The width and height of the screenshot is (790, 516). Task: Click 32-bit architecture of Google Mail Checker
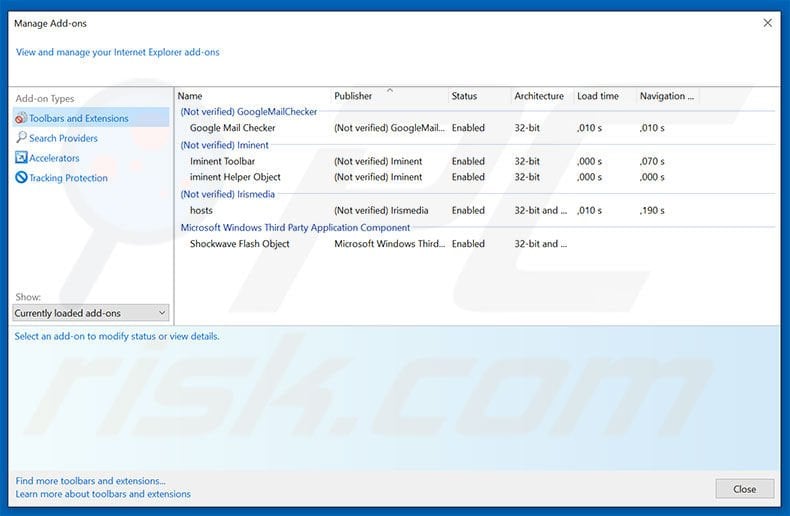(x=526, y=128)
